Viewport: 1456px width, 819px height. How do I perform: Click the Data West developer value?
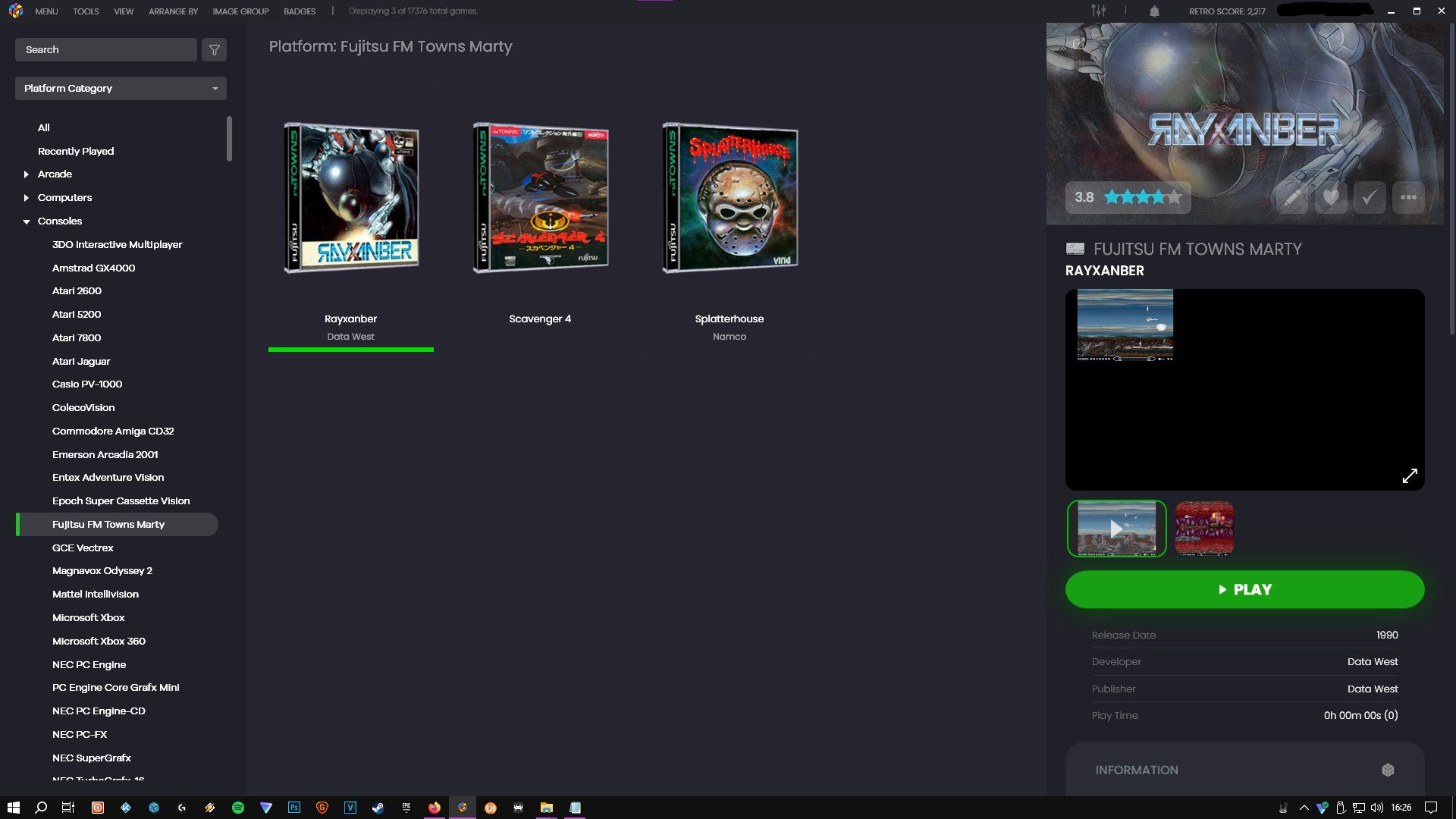[1373, 661]
